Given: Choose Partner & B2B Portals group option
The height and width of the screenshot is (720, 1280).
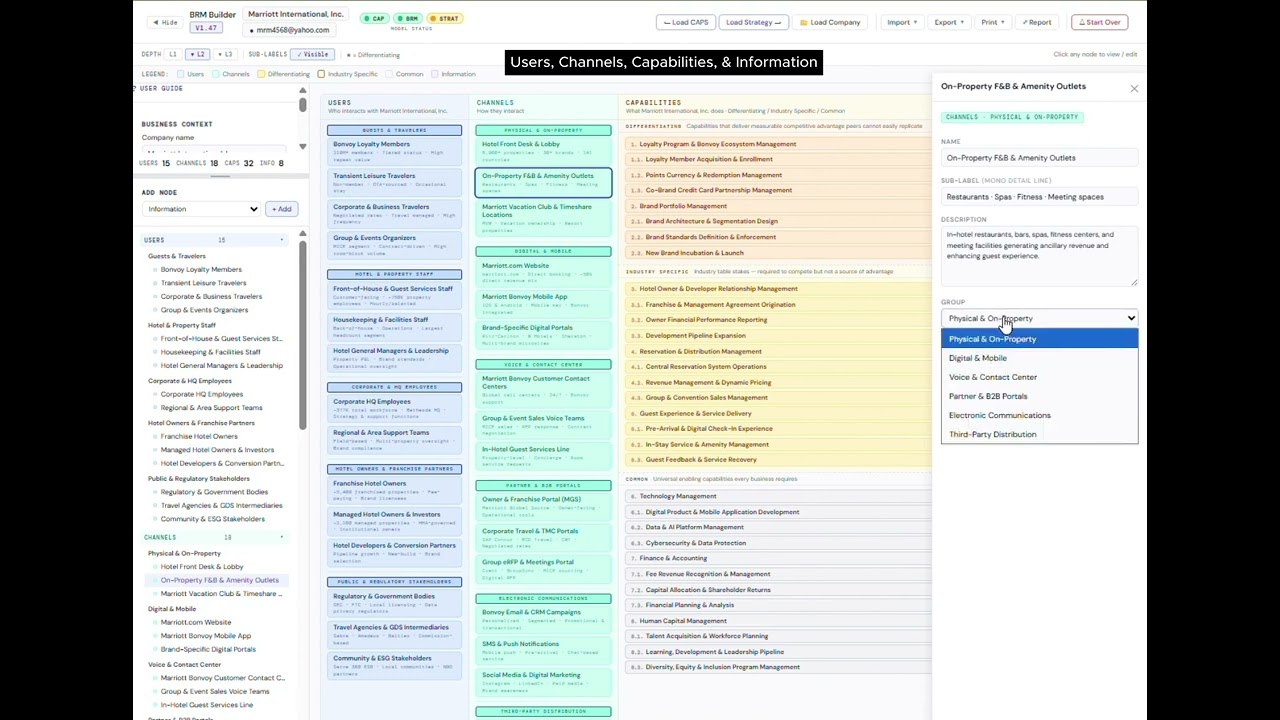Looking at the screenshot, I should point(1039,396).
